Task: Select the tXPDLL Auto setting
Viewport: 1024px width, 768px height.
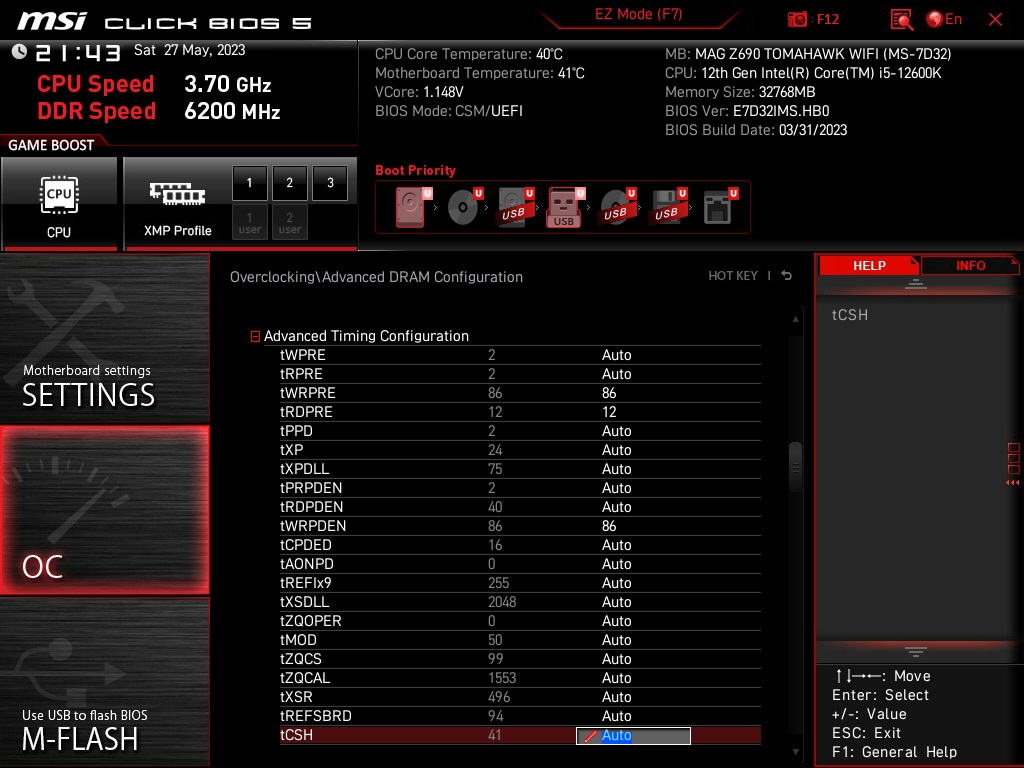Action: pos(616,469)
